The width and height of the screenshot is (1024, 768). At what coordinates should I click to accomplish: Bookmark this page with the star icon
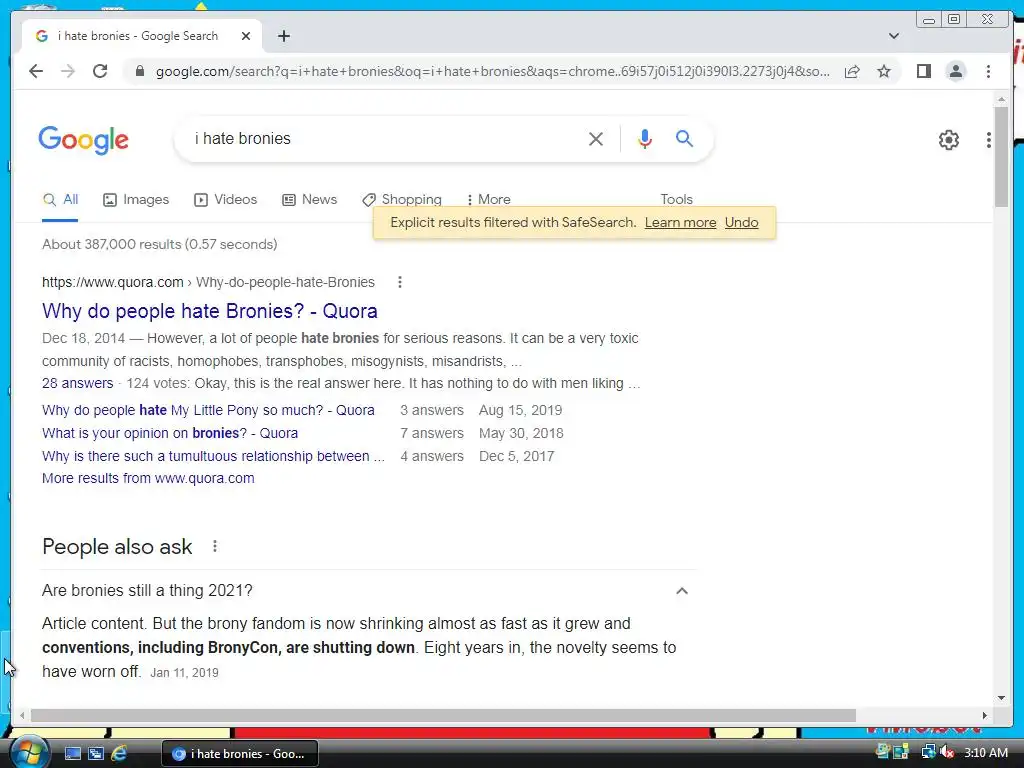click(884, 71)
